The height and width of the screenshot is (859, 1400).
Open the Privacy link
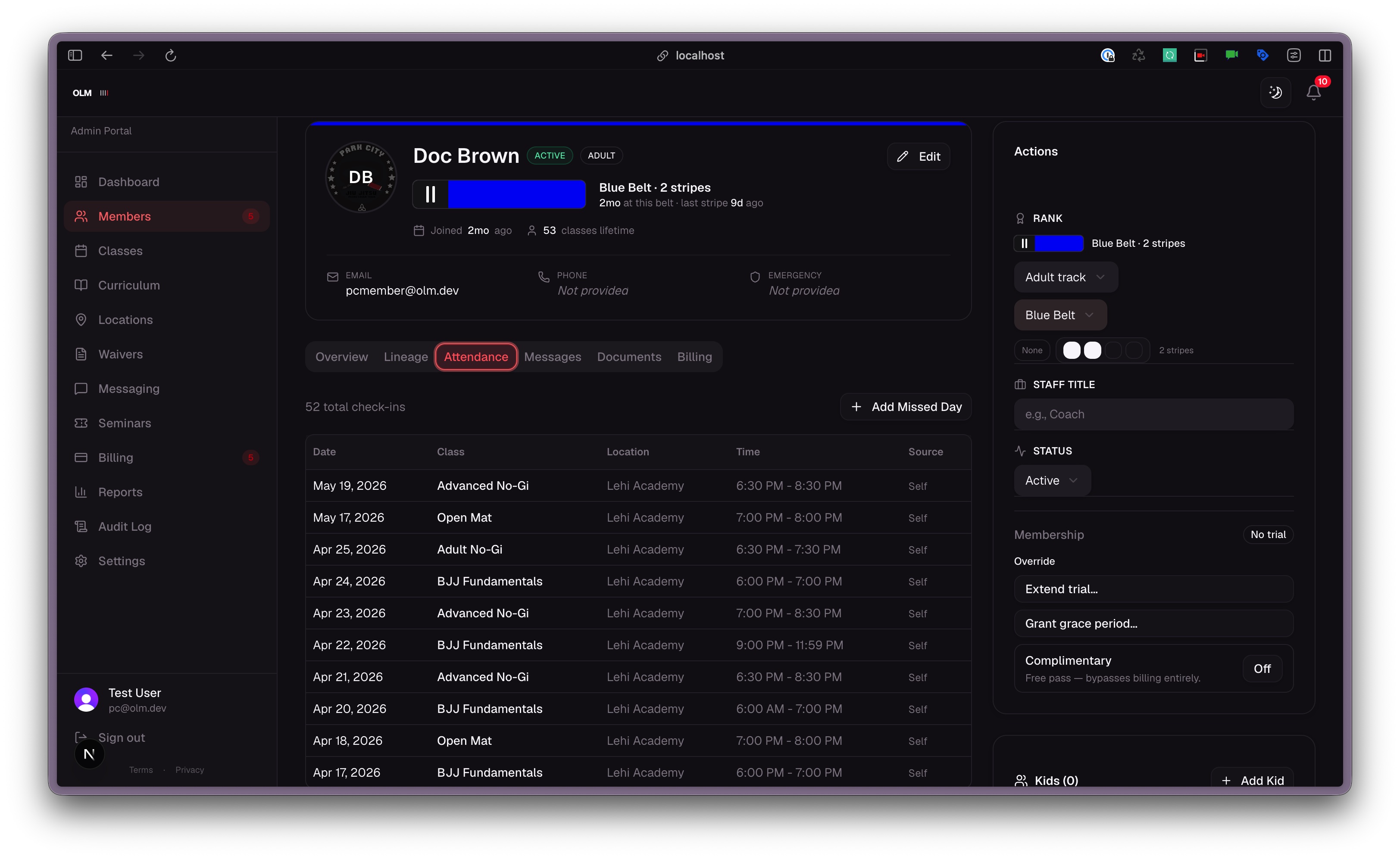tap(189, 770)
